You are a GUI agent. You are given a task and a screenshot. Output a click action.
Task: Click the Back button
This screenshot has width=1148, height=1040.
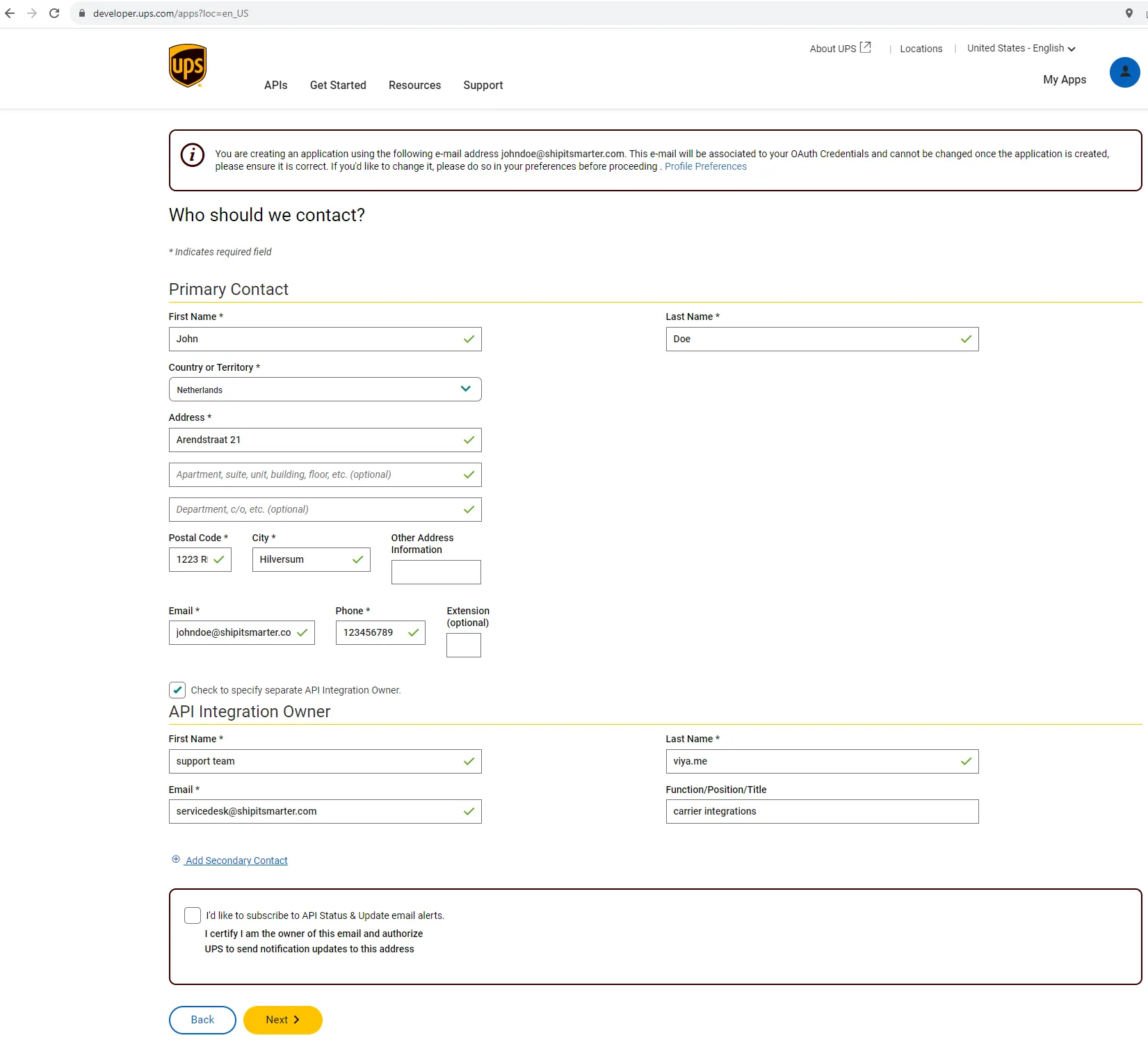(202, 1020)
